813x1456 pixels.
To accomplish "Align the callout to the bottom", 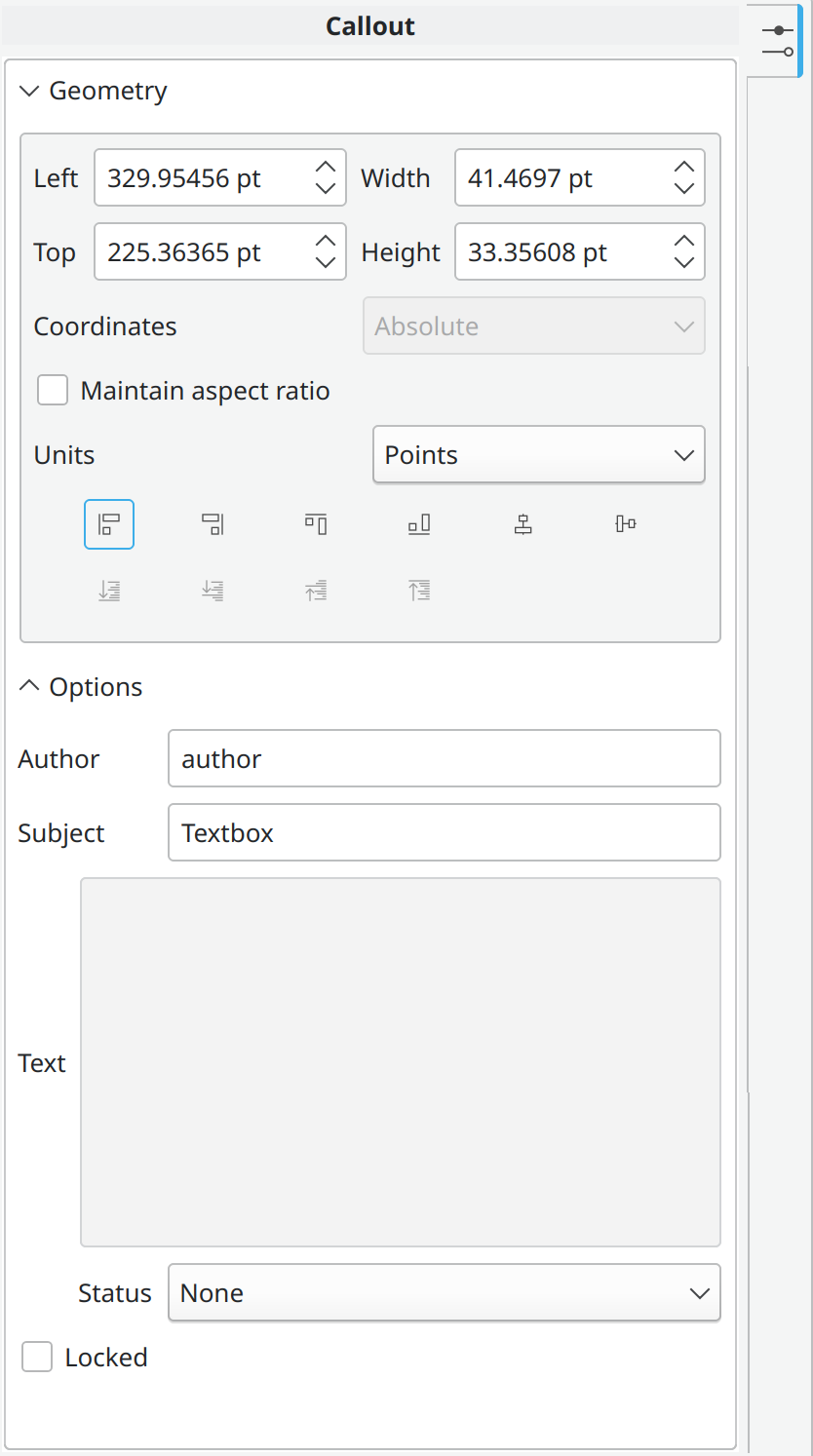I will coord(418,523).
